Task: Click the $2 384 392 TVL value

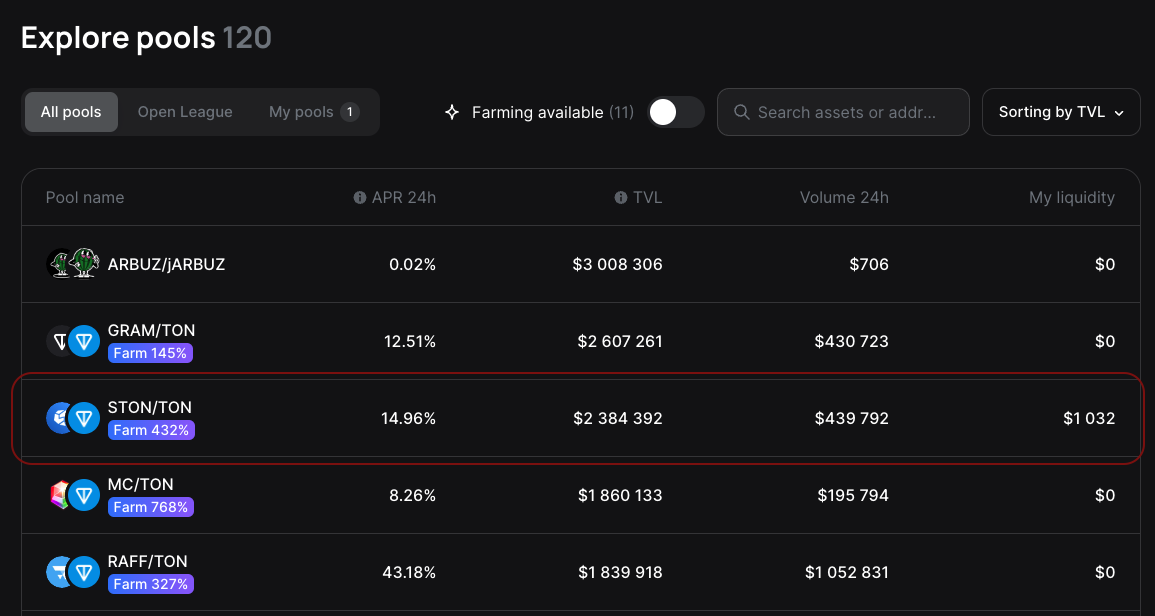Action: click(x=618, y=419)
